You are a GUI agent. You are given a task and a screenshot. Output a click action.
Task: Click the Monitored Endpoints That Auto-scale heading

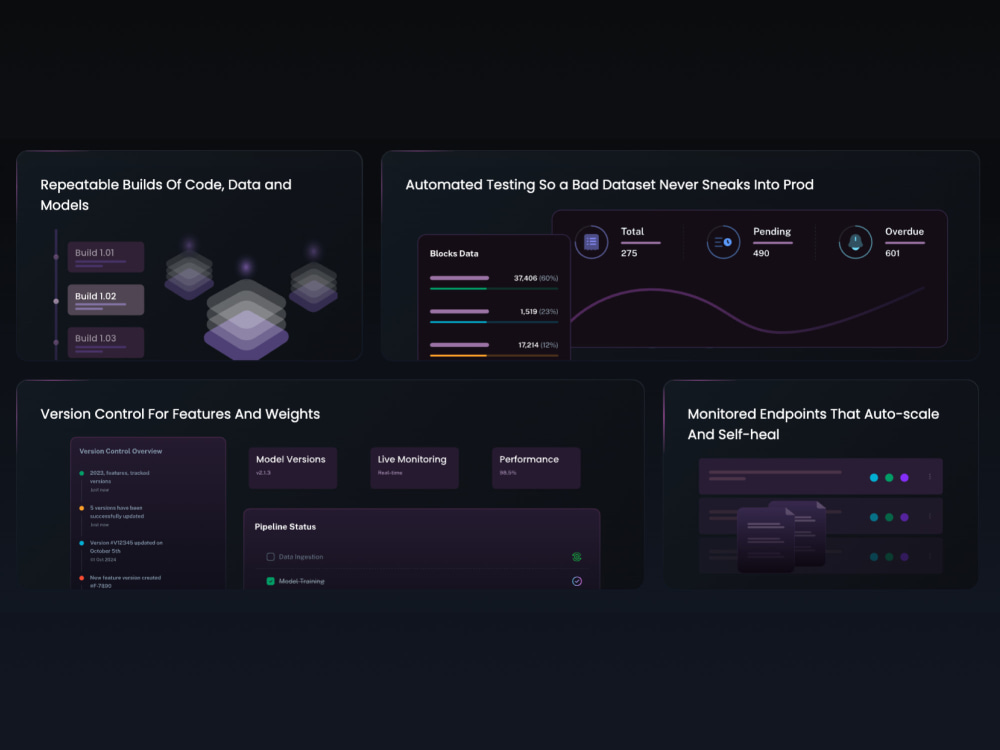[x=813, y=424]
